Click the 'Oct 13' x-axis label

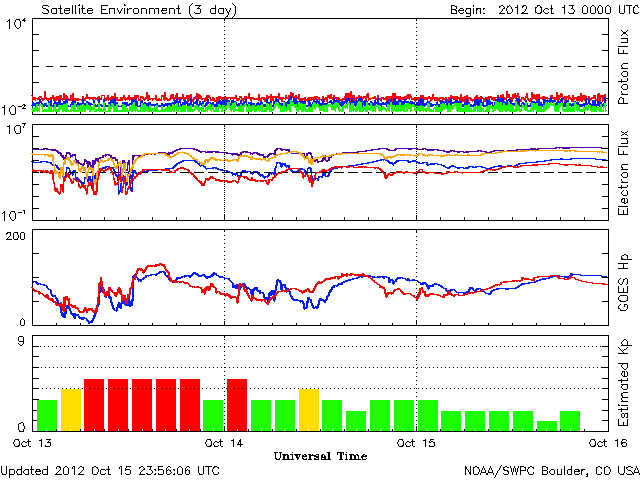coord(32,443)
